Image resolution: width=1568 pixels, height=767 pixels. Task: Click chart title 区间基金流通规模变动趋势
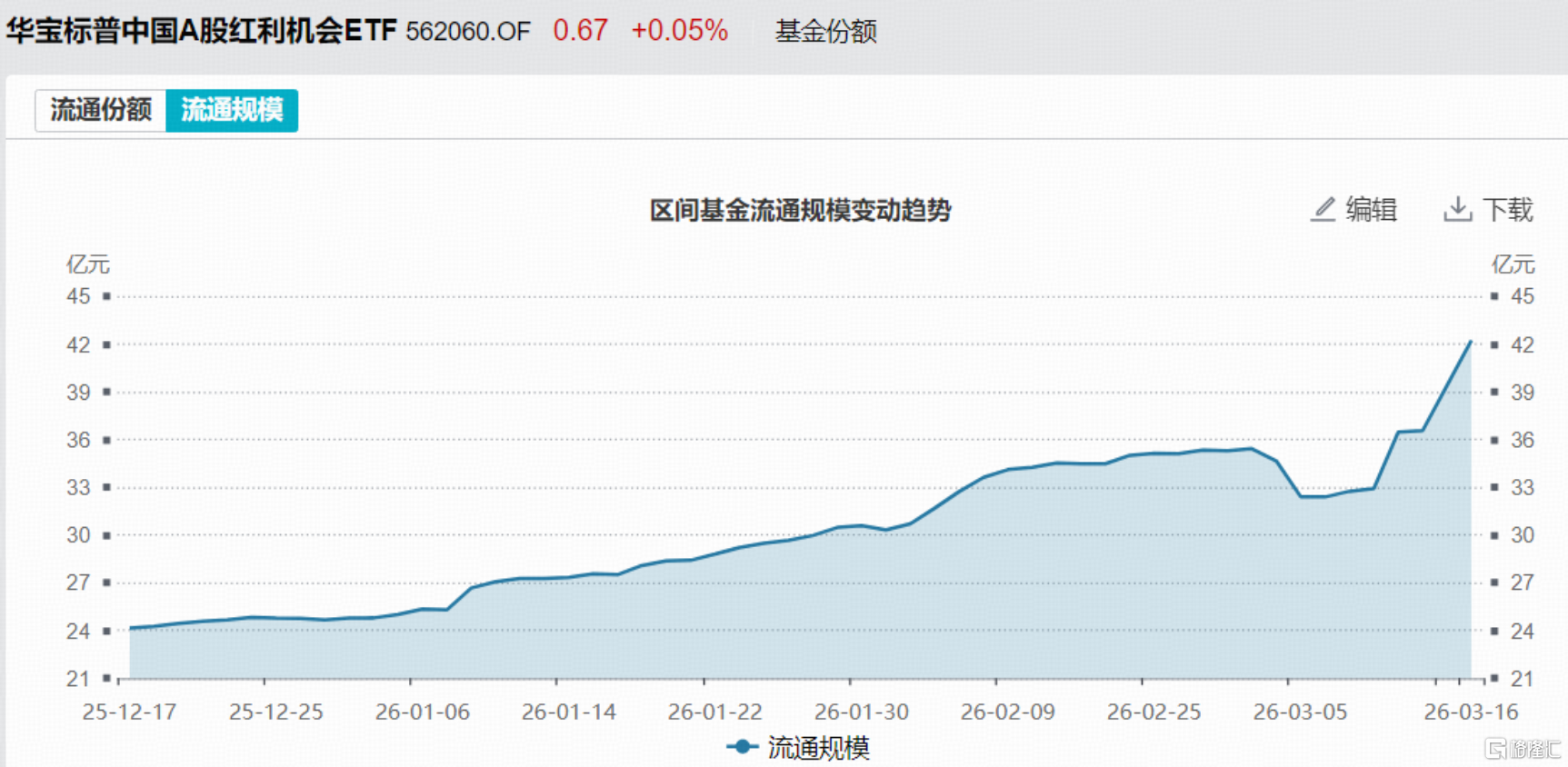click(800, 211)
